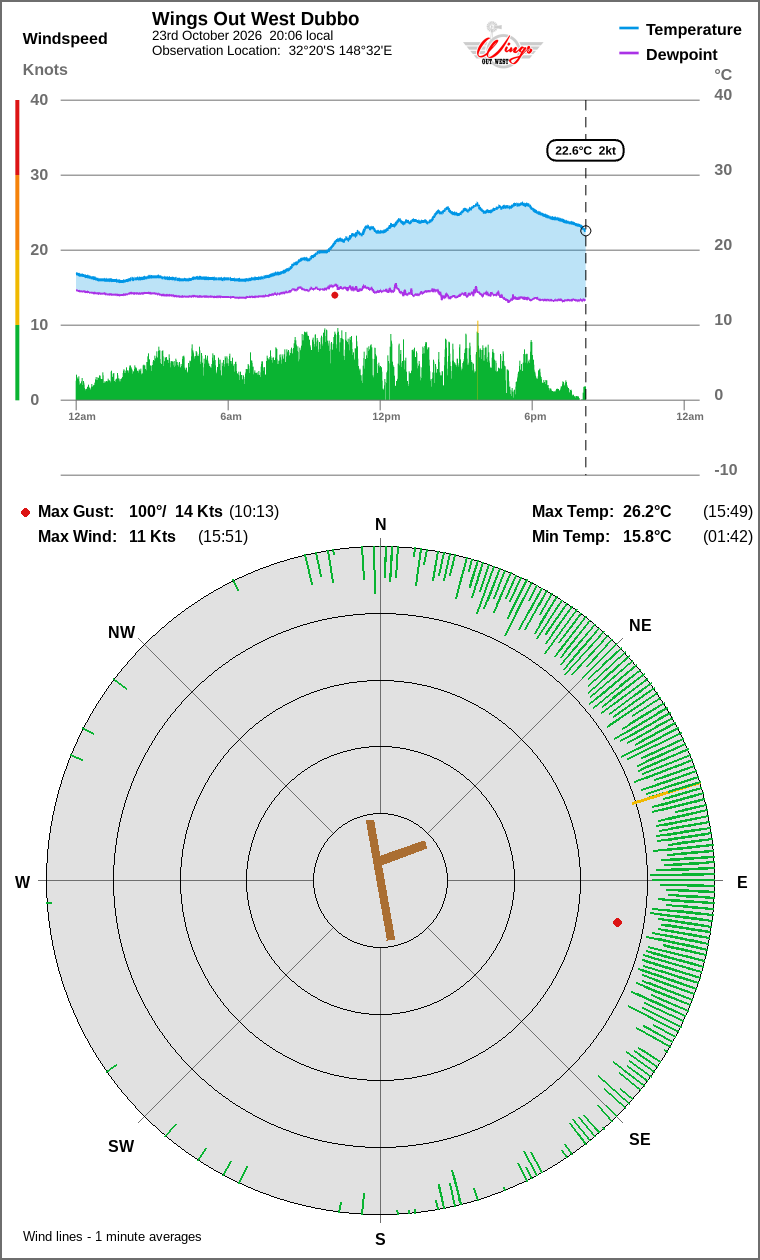Click the 'Max Temp:' label
The height and width of the screenshot is (1260, 760).
(573, 512)
